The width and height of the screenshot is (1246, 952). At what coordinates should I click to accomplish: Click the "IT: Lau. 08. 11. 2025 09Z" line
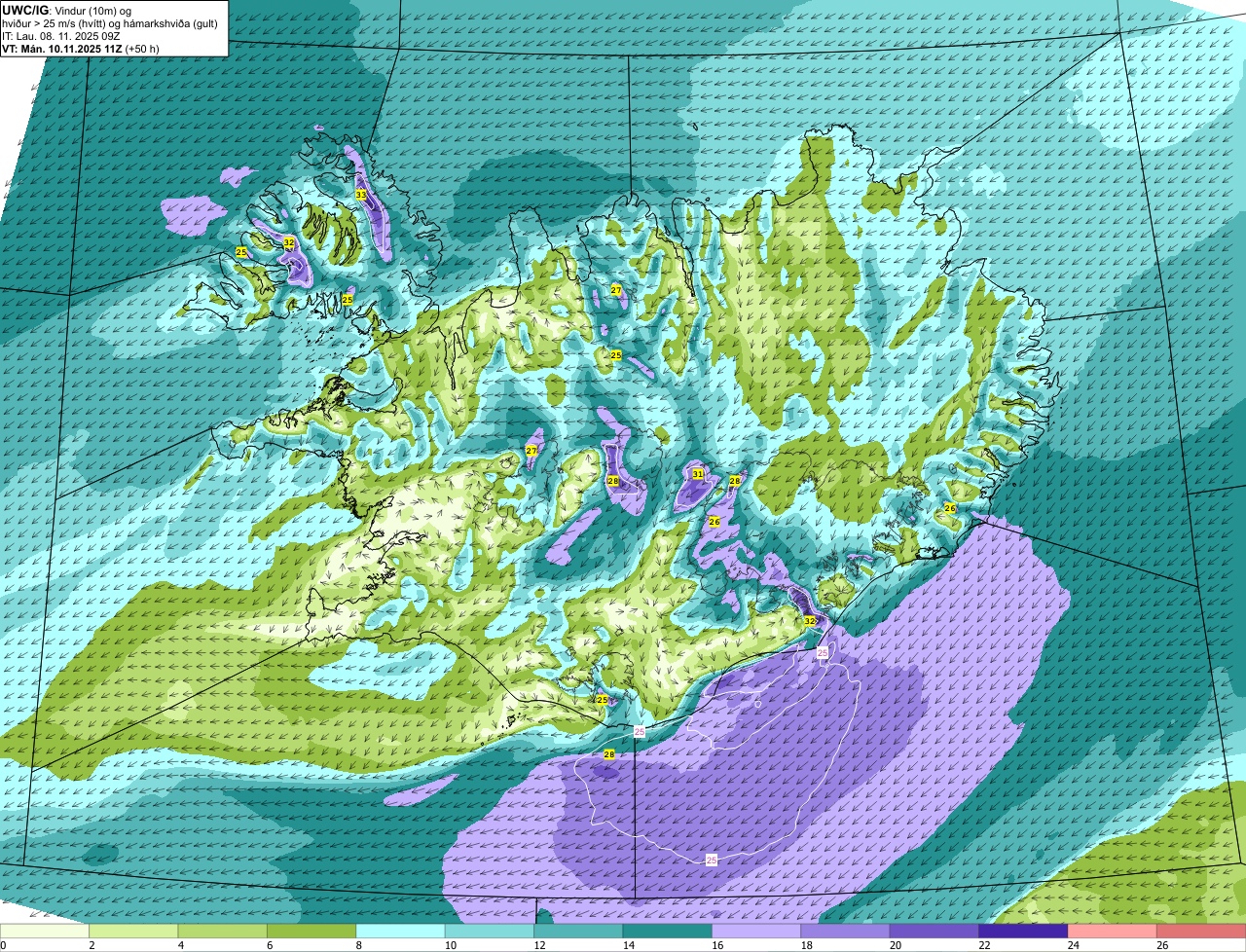point(61,36)
